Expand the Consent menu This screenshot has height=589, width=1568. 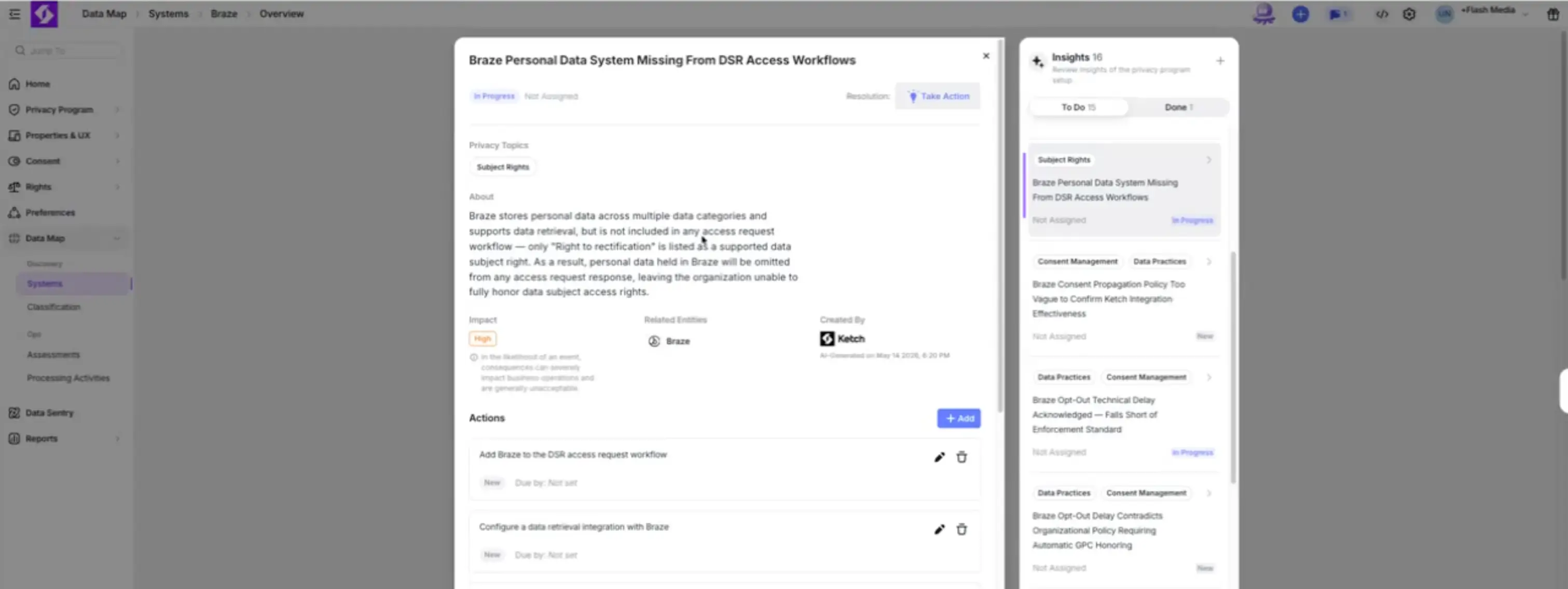point(117,161)
